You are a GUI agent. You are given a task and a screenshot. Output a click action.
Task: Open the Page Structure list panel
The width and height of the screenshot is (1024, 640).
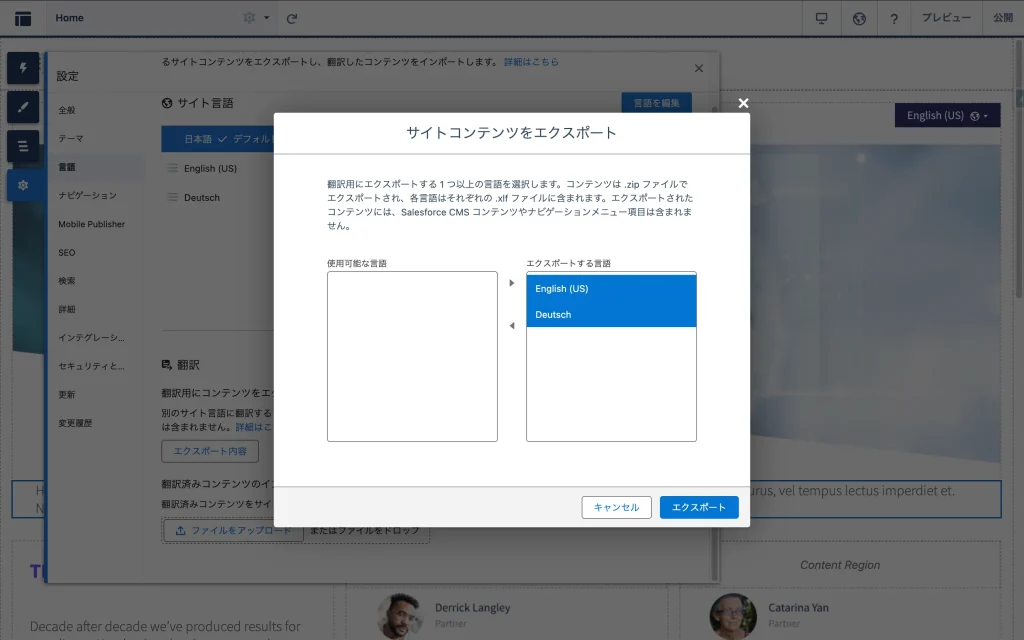(x=23, y=146)
